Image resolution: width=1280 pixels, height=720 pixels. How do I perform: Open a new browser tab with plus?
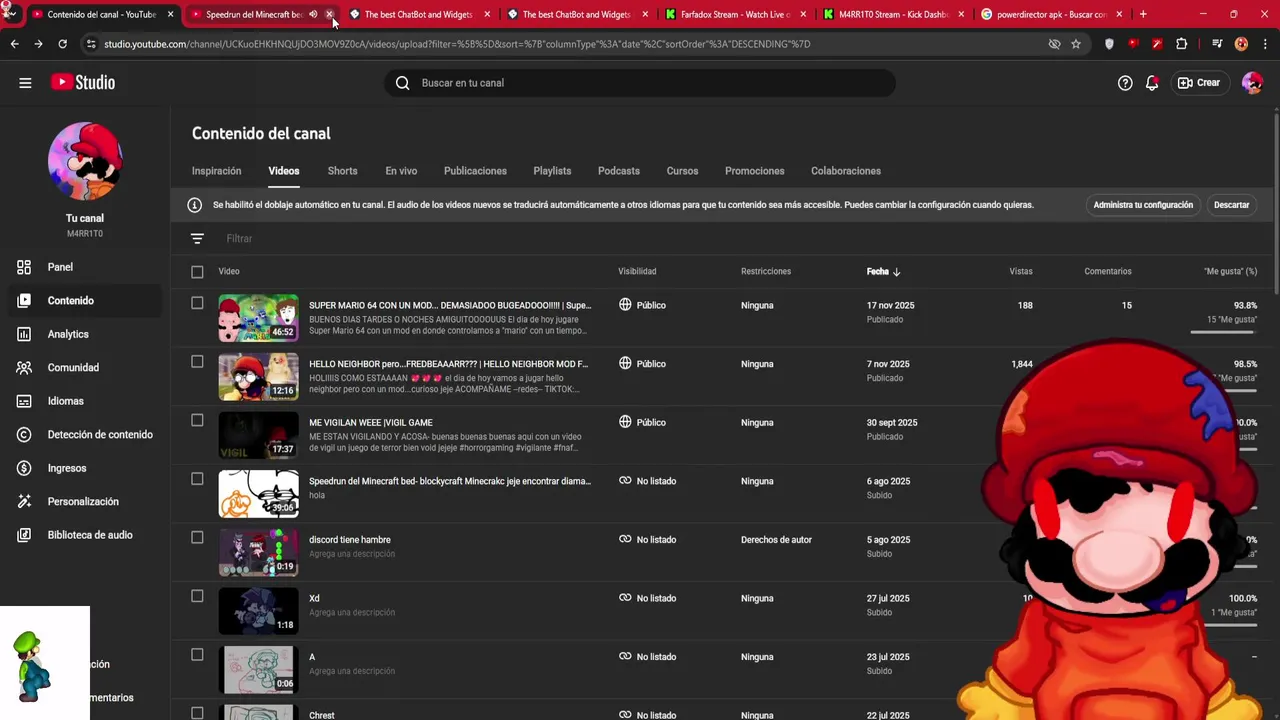(1143, 14)
